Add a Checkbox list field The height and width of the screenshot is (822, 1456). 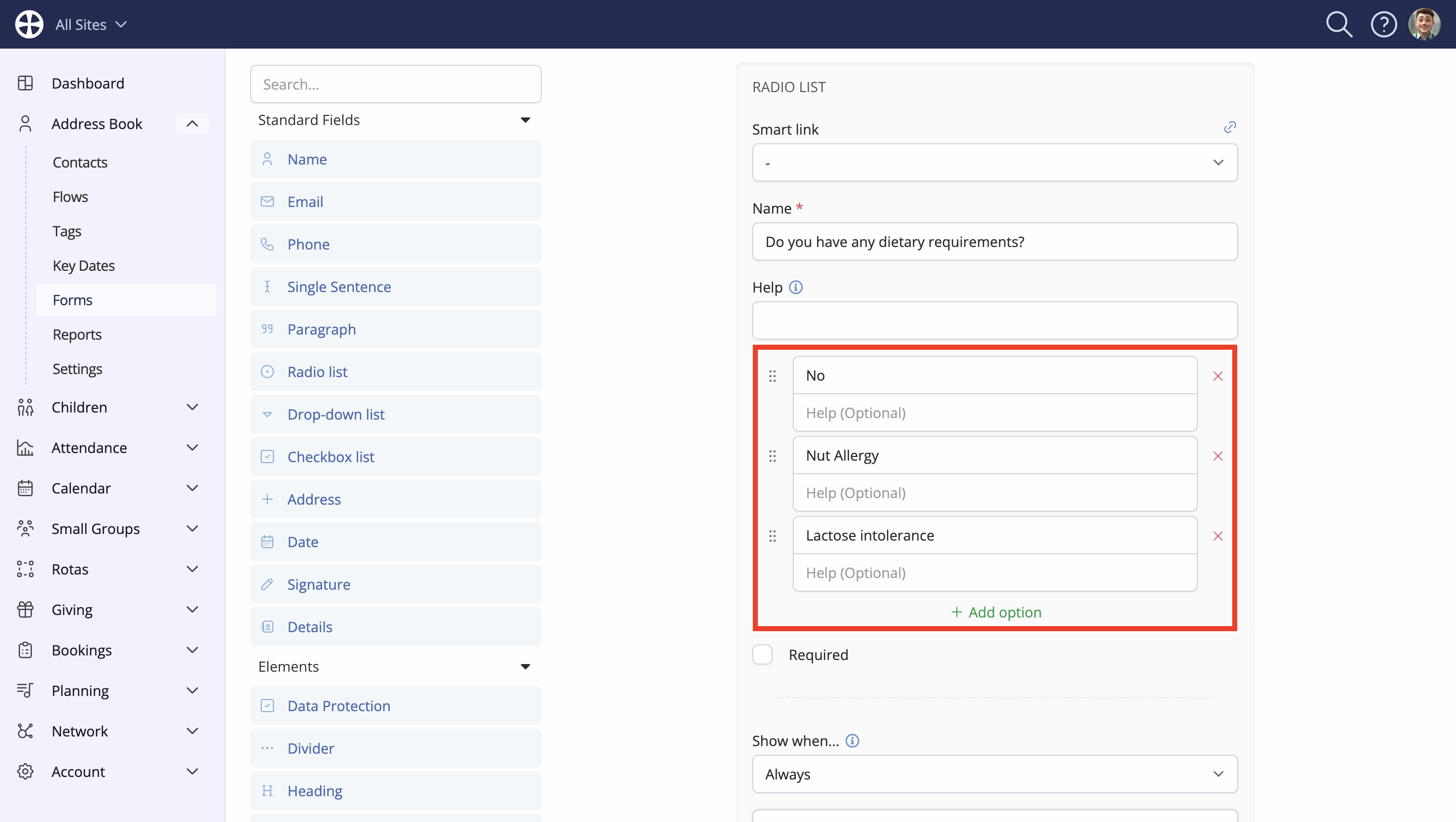click(395, 457)
